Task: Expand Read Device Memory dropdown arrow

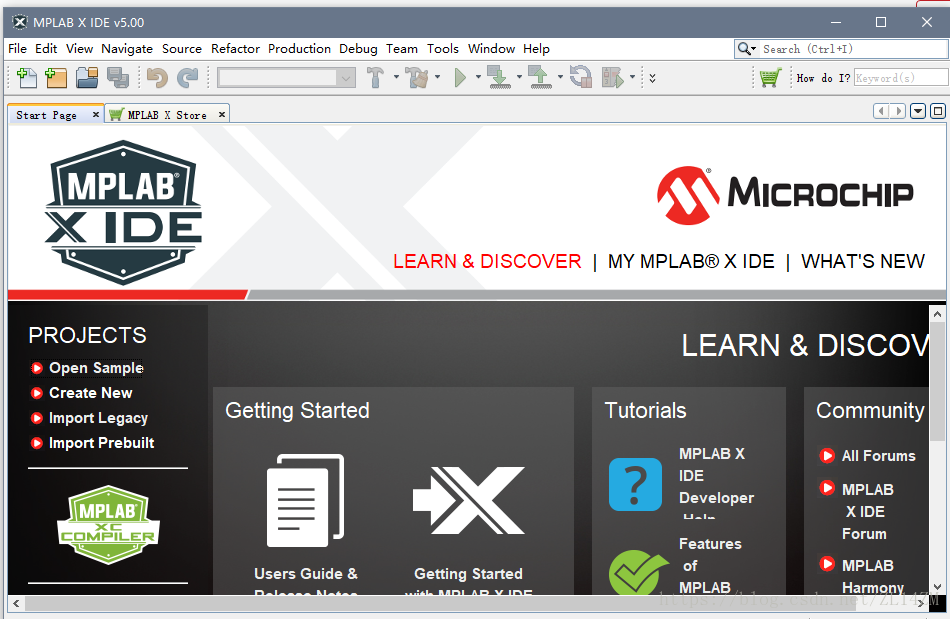Action: tap(560, 77)
